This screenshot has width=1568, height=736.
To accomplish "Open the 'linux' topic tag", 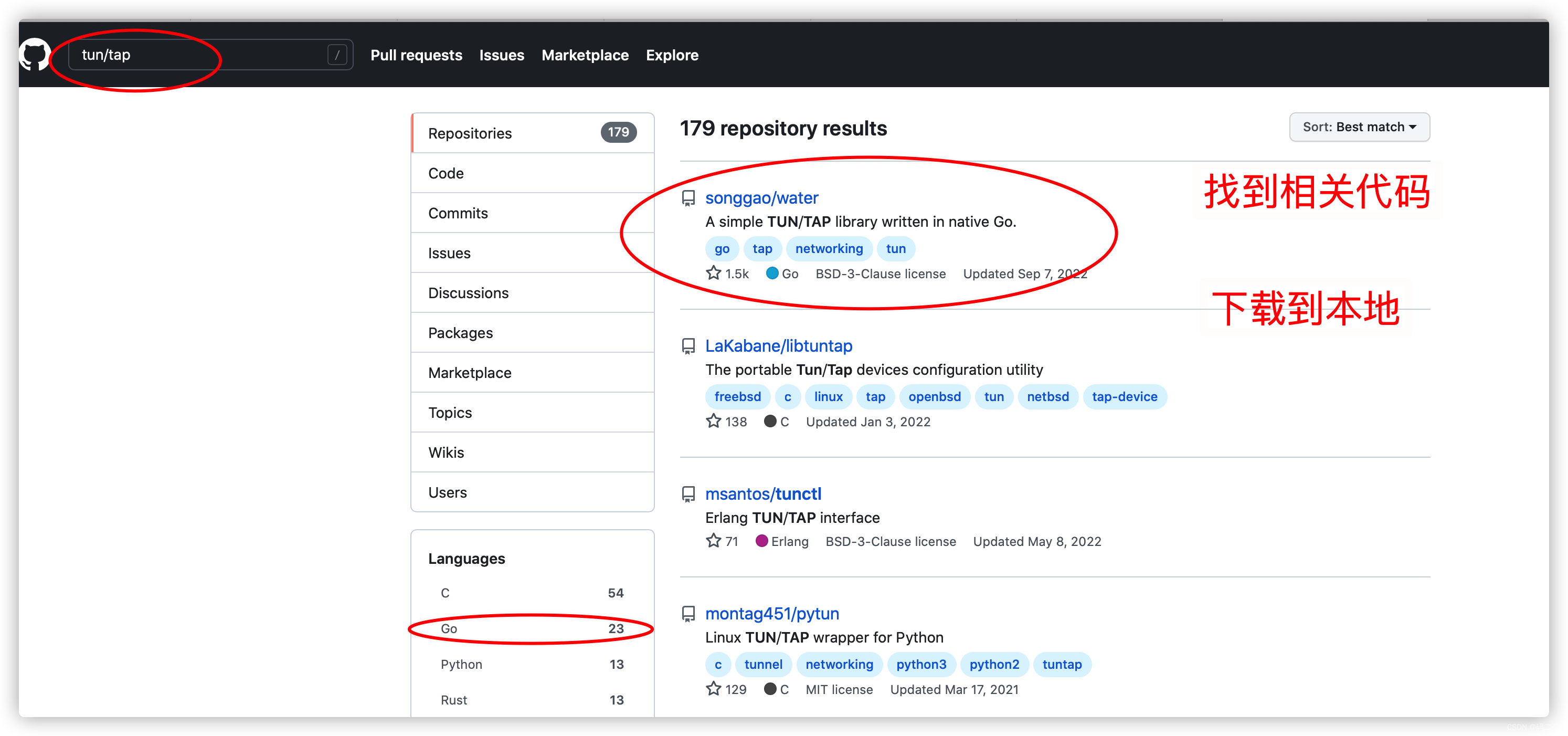I will point(829,396).
